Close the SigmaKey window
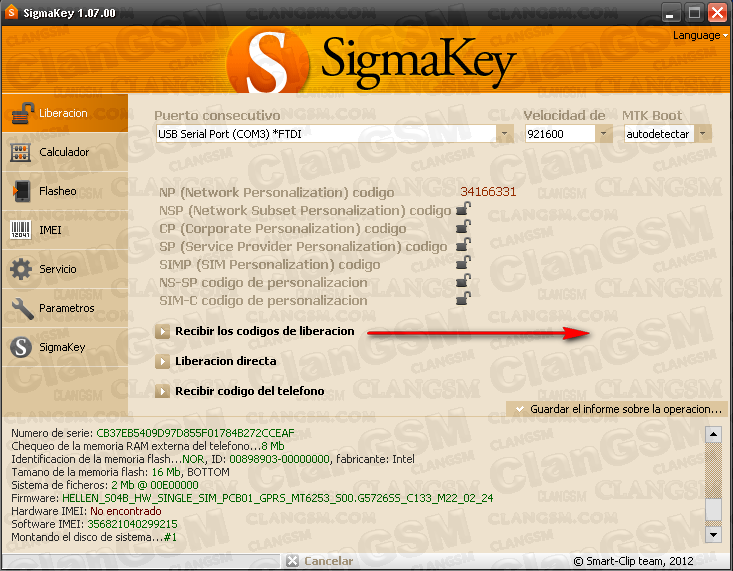This screenshot has height=571, width=733. (x=717, y=13)
